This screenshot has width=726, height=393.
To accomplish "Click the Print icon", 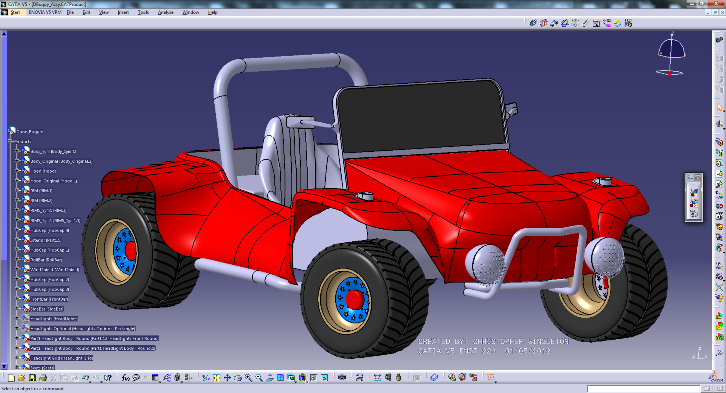I will [43, 378].
